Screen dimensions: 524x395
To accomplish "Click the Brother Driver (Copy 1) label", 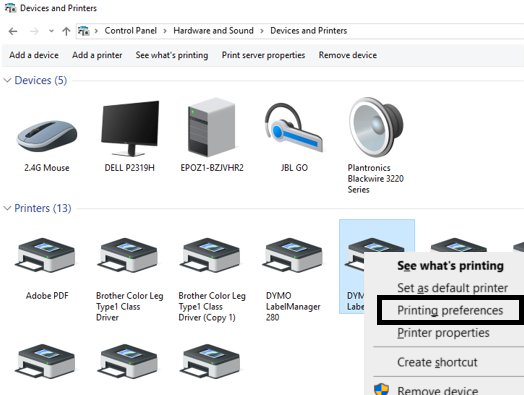I will click(x=212, y=306).
